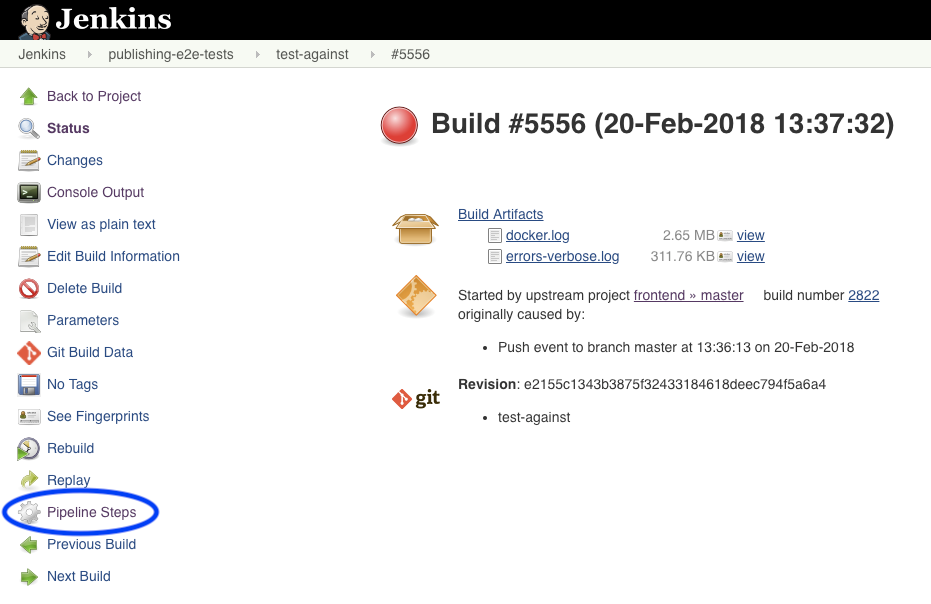Click the orange upstream project cause icon
Viewport: 931px width, 604px height.
point(416,296)
